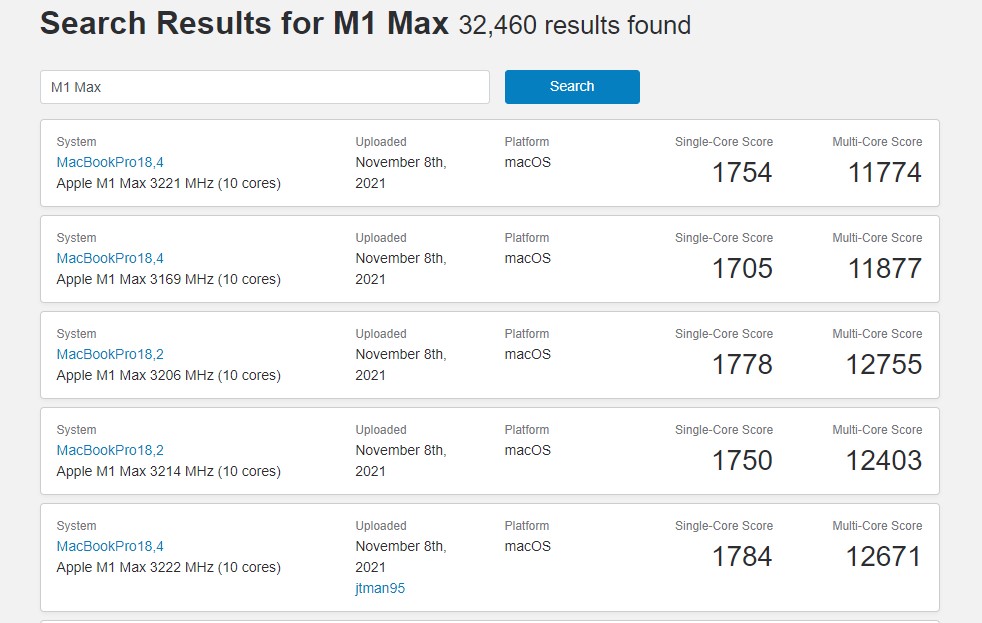The height and width of the screenshot is (623, 982).
Task: Open MacBookPro18,2 link for the 3214 MHz result
Action: (110, 450)
